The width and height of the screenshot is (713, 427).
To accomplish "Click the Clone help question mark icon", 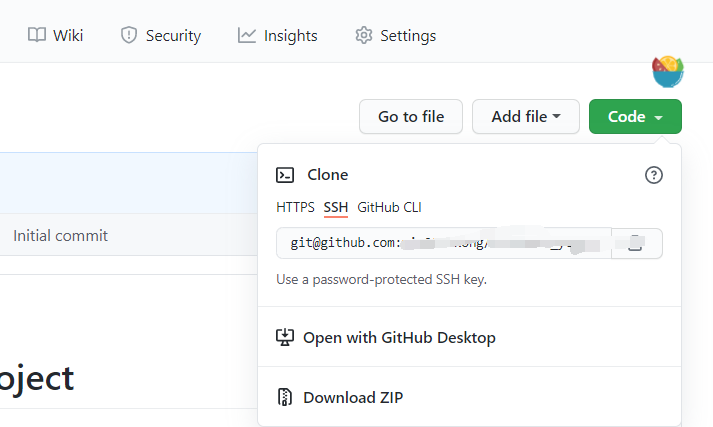I will pyautogui.click(x=653, y=175).
